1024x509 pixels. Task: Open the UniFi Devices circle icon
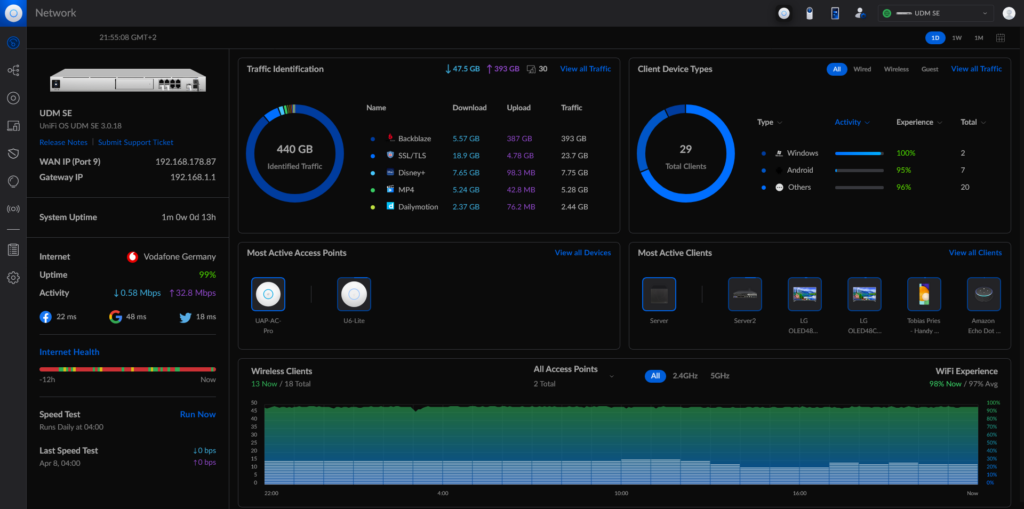[13, 98]
